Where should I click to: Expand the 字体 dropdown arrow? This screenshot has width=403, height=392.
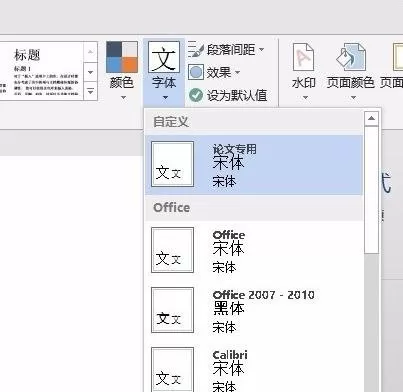click(x=165, y=98)
